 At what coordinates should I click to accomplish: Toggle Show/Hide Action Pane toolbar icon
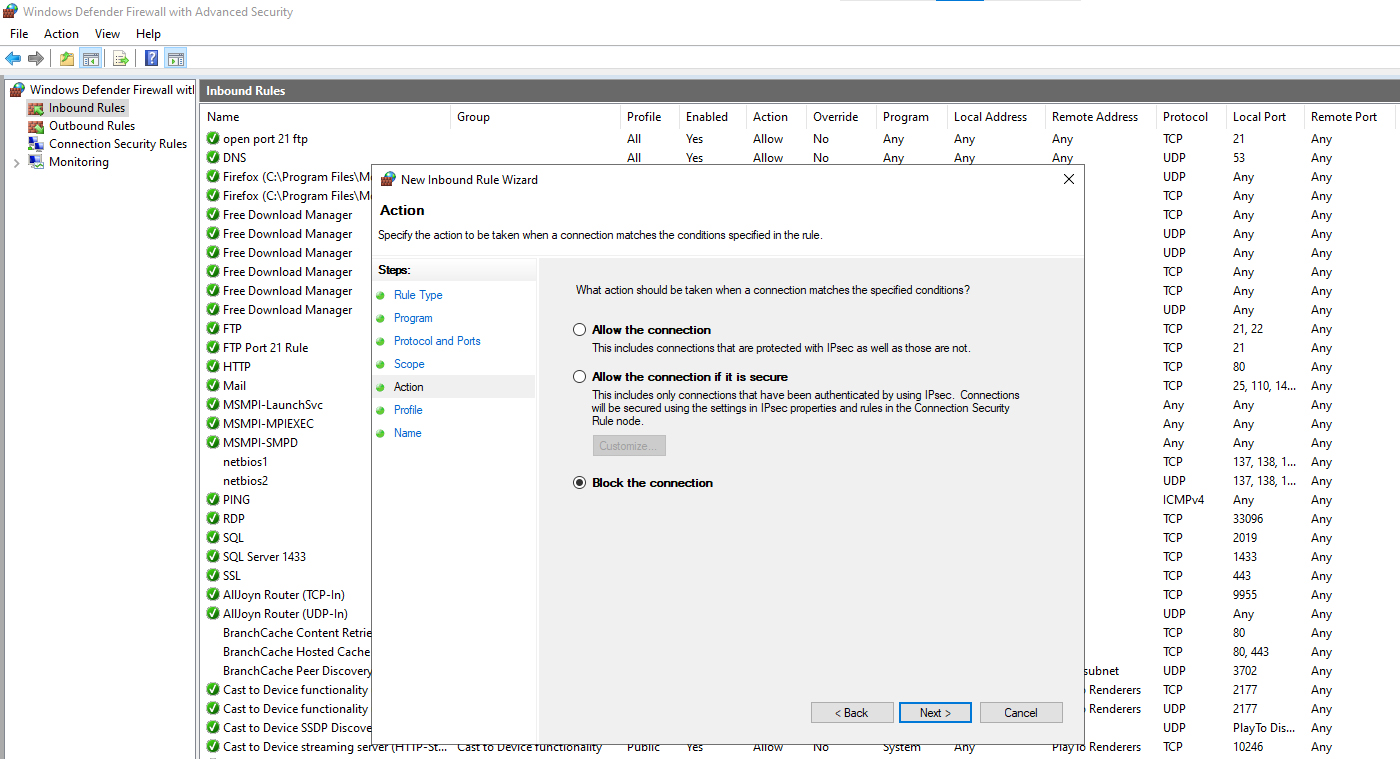(x=176, y=58)
